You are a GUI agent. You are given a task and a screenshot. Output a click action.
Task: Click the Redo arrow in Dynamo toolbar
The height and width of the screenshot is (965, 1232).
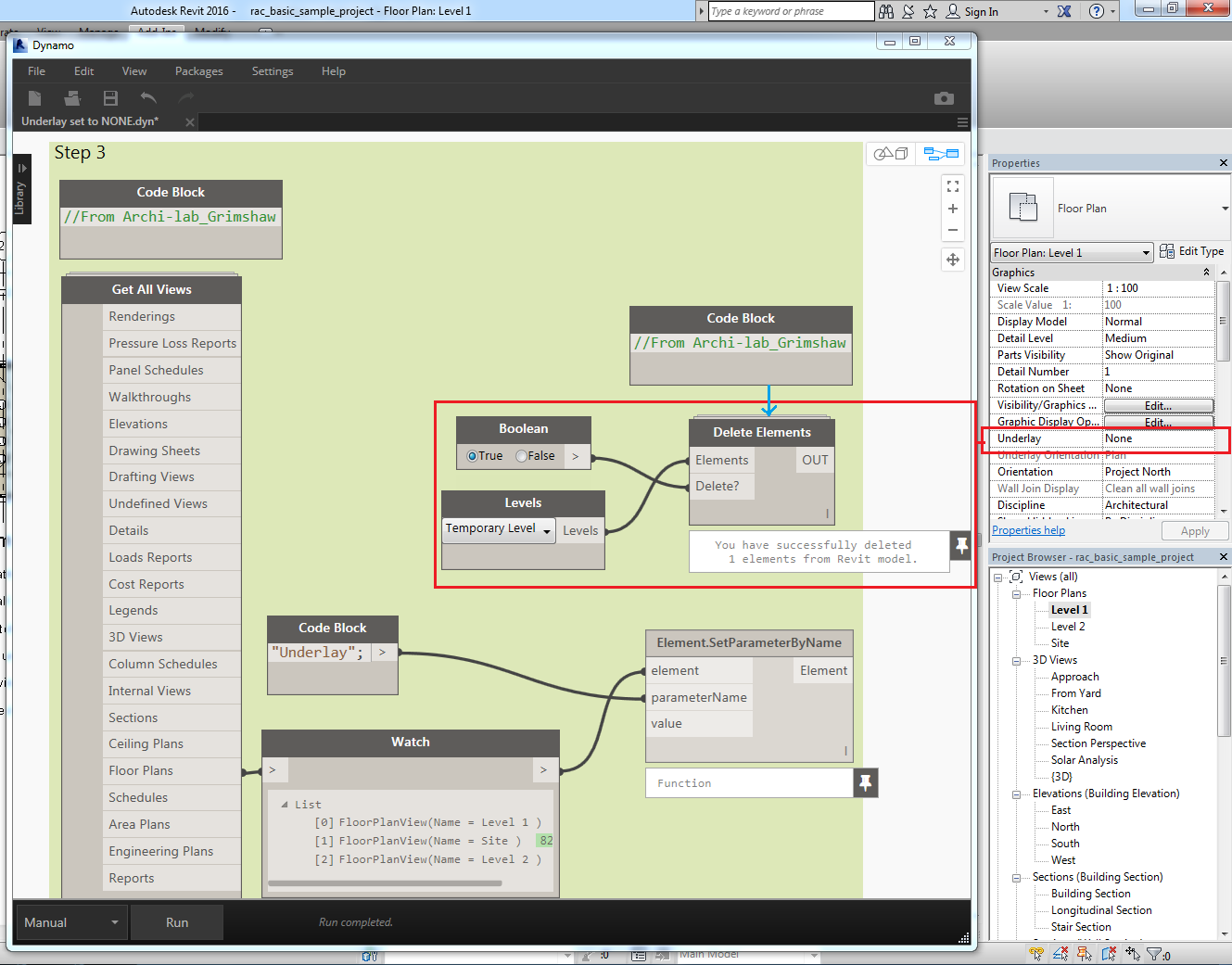click(186, 97)
